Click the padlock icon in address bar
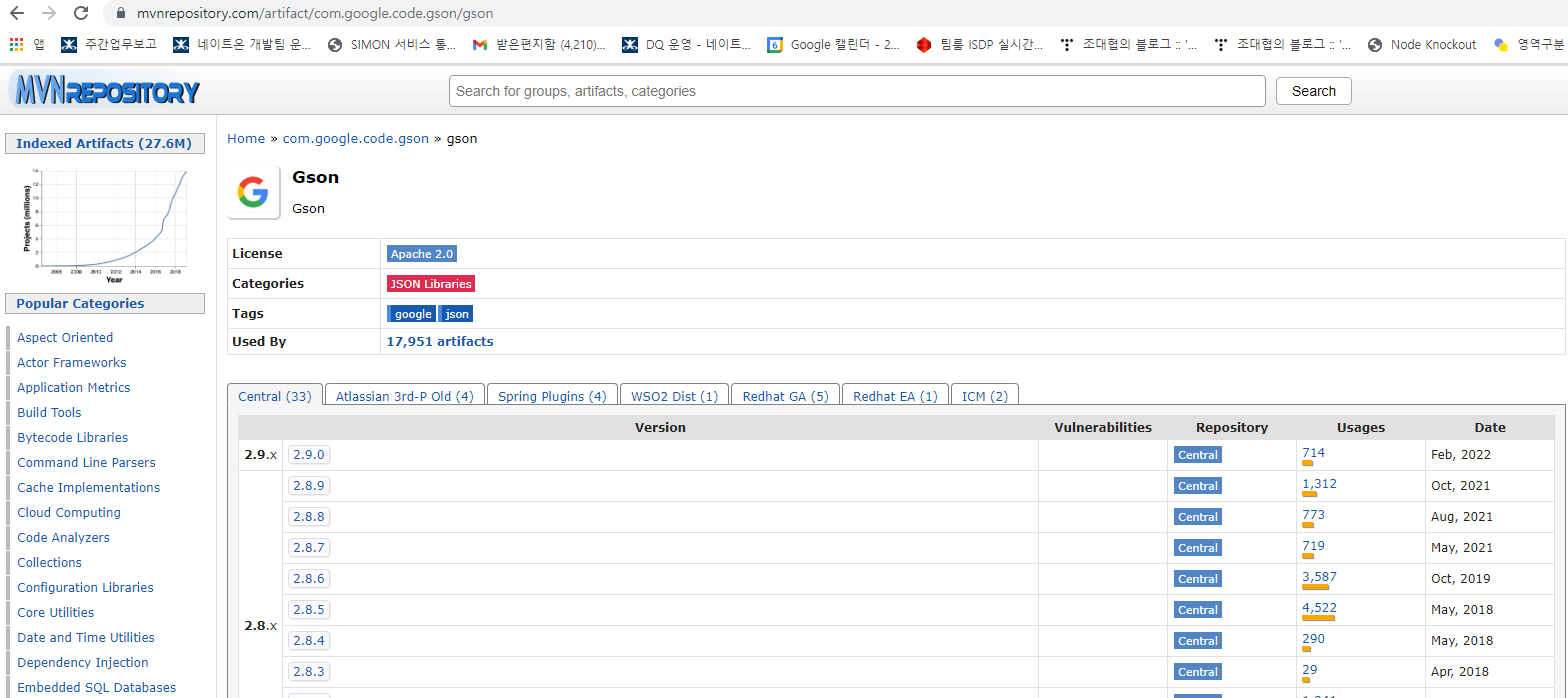Image resolution: width=1568 pixels, height=698 pixels. [121, 14]
